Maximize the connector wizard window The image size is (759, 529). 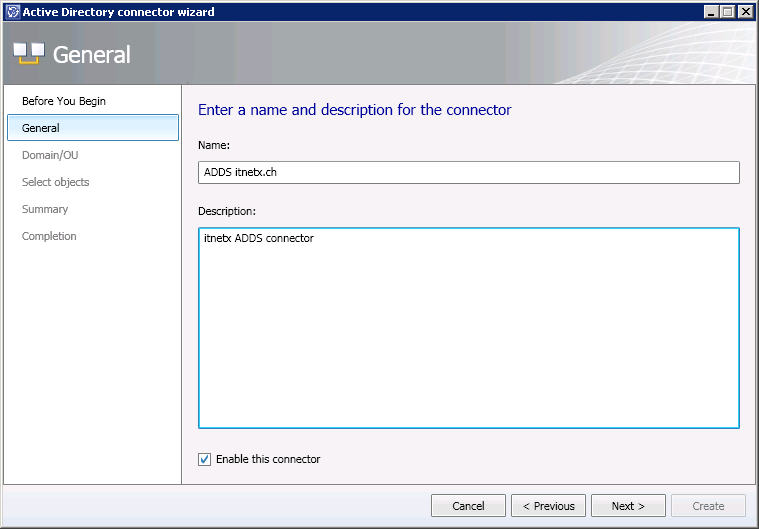click(x=727, y=12)
